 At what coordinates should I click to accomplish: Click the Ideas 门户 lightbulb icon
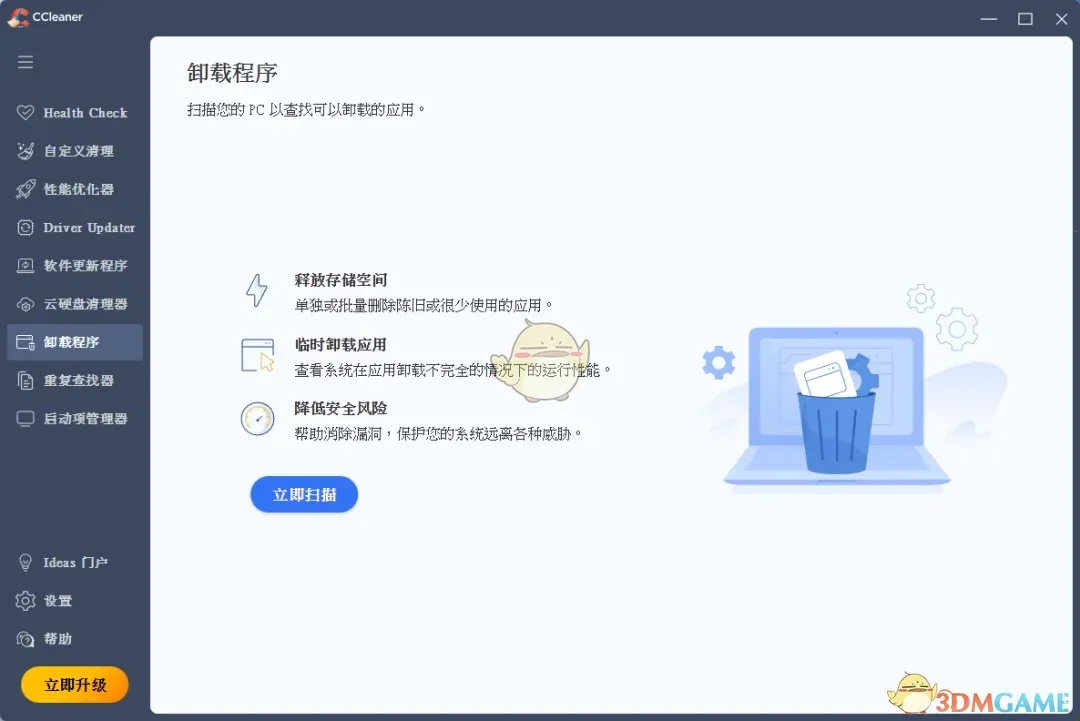point(25,562)
